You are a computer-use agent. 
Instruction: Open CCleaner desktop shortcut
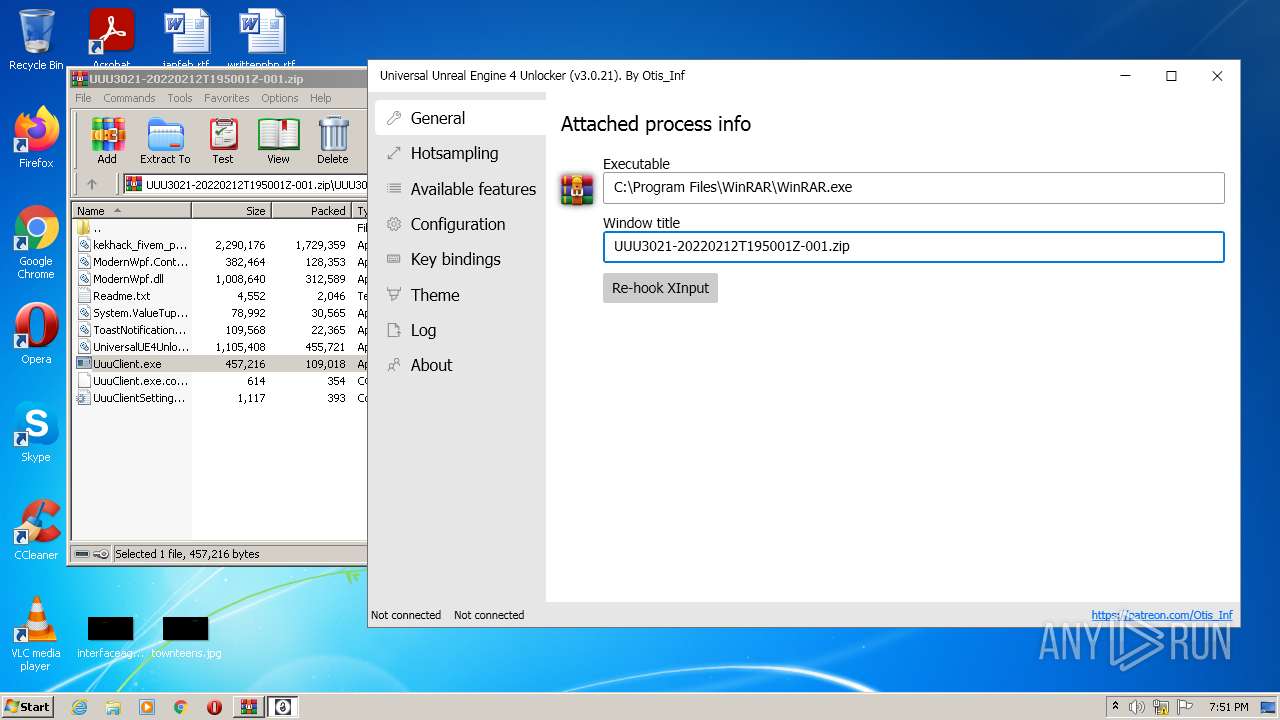coord(36,530)
